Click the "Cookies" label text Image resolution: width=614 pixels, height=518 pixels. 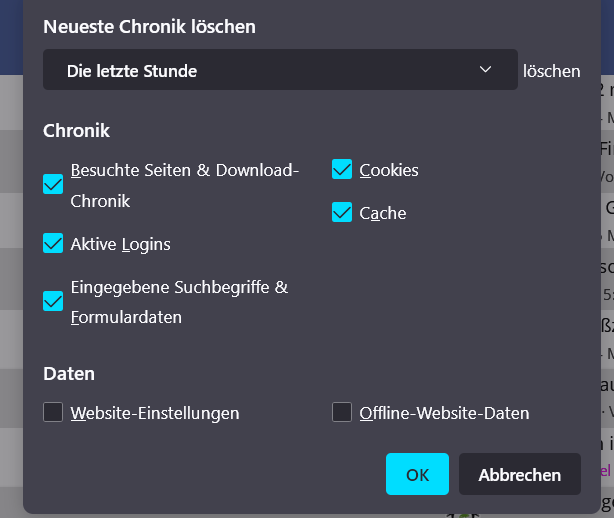pos(389,170)
